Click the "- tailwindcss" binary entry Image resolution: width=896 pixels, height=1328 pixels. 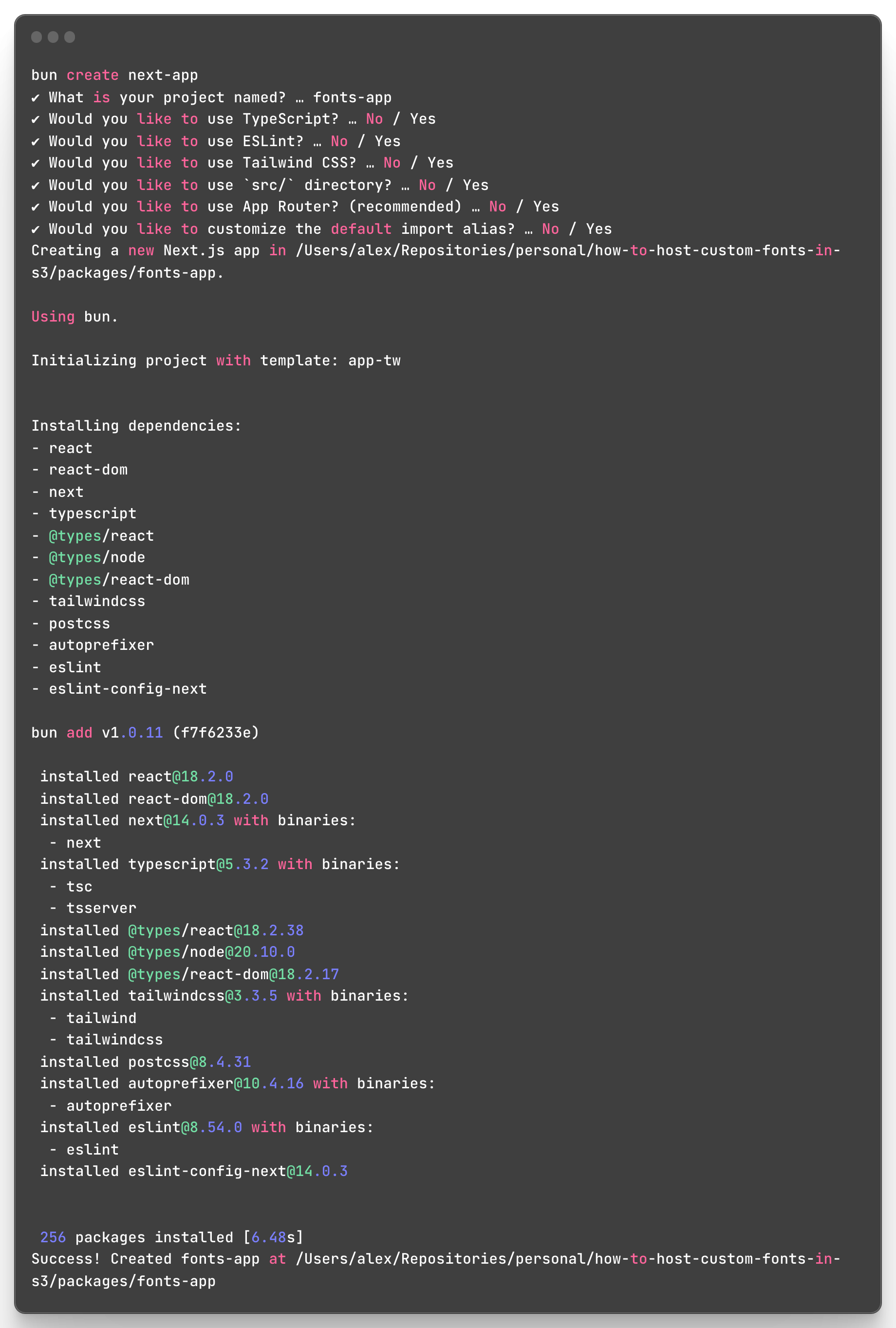106,1040
